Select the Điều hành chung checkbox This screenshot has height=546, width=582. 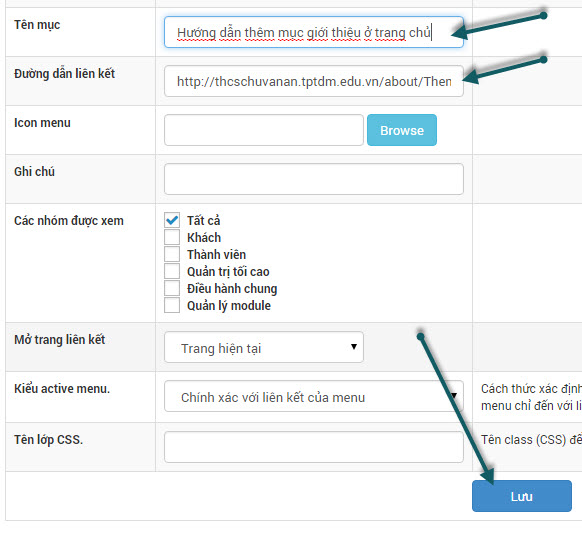172,288
